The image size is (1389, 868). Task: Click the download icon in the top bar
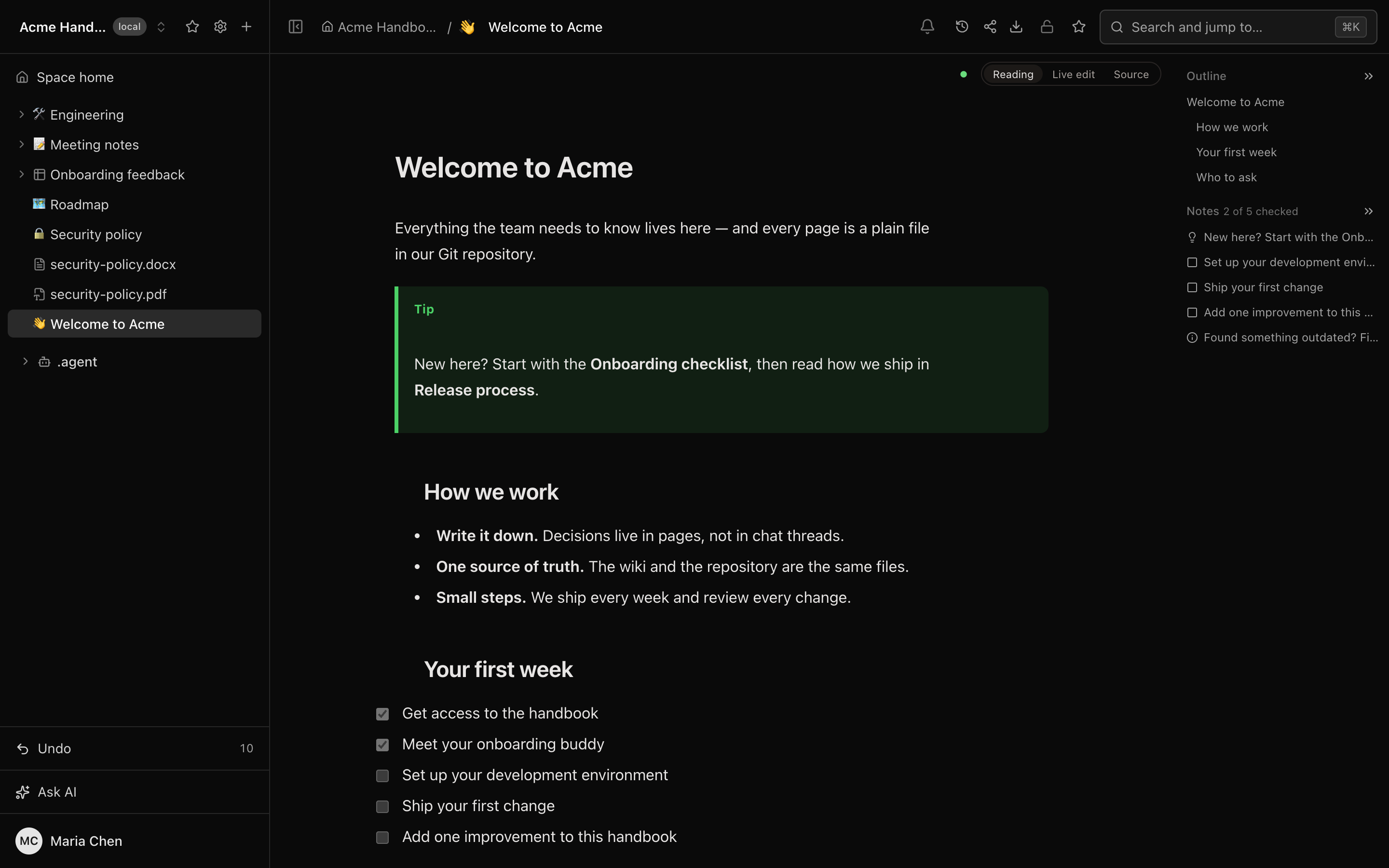click(x=1017, y=27)
